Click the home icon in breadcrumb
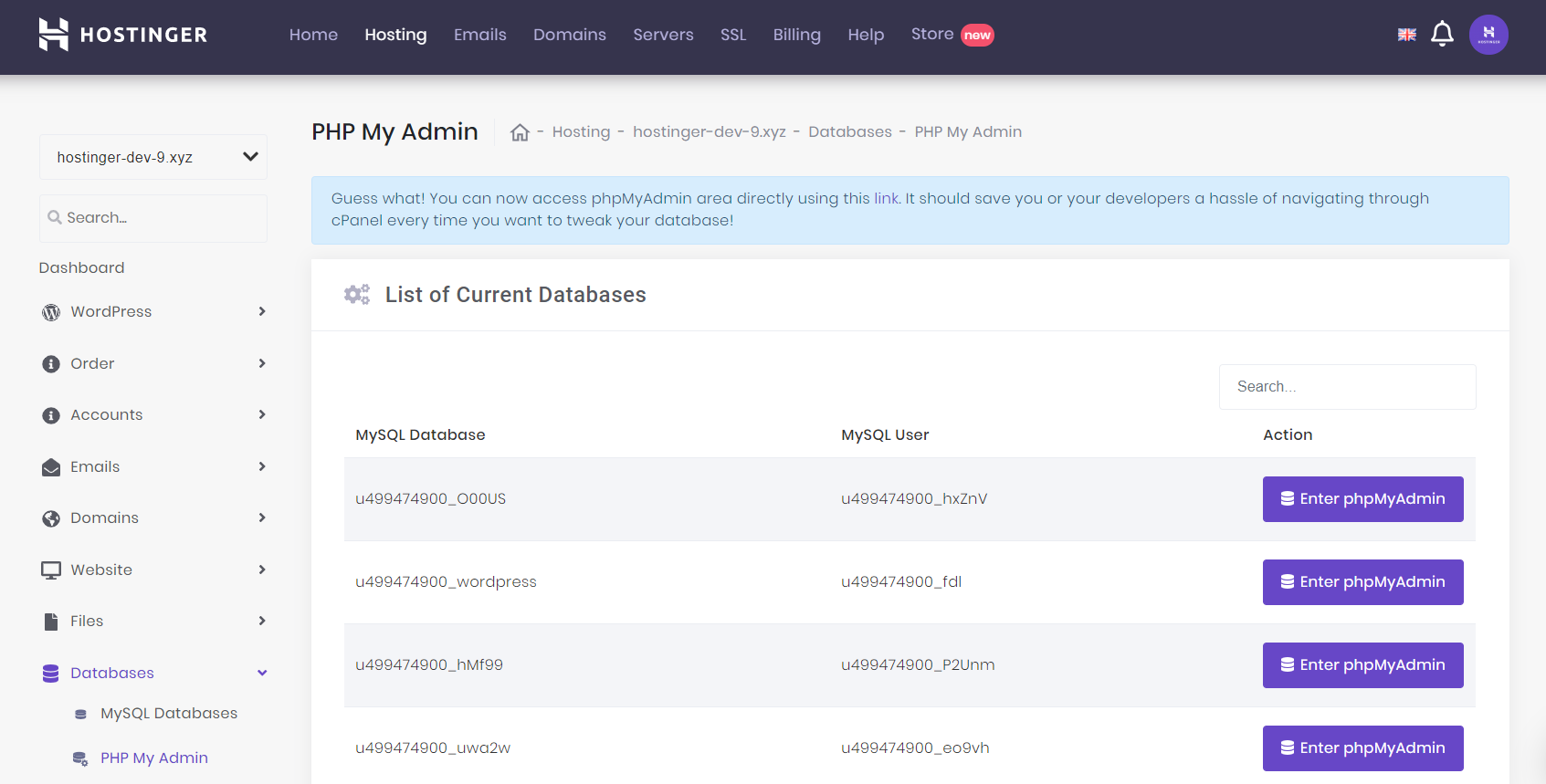This screenshot has width=1546, height=784. tap(520, 132)
